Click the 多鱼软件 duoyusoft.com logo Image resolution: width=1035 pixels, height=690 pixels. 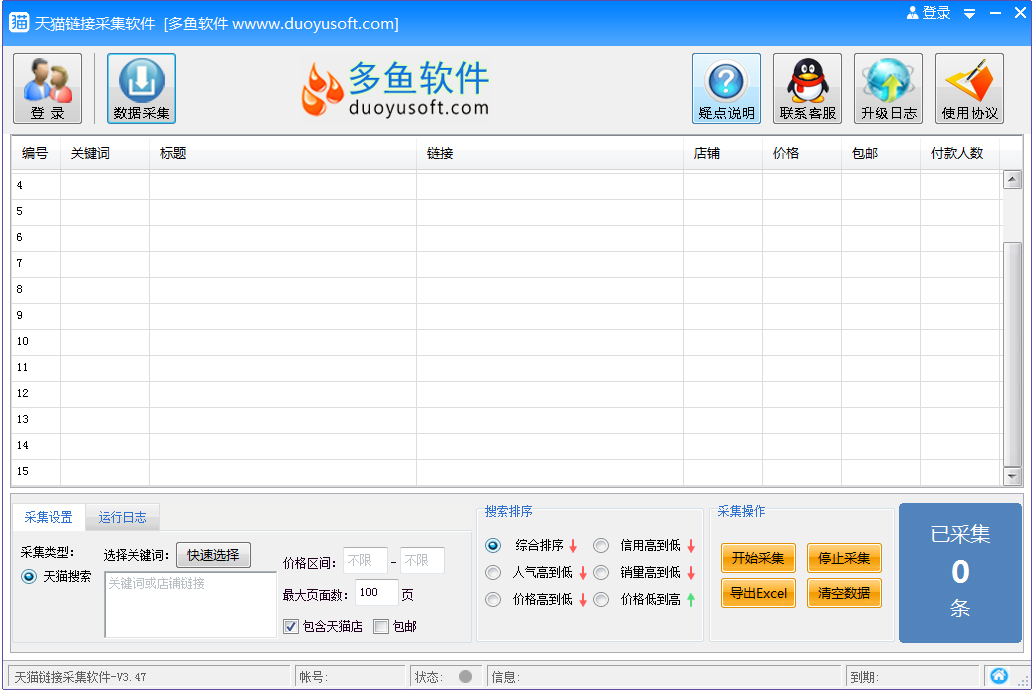click(395, 88)
